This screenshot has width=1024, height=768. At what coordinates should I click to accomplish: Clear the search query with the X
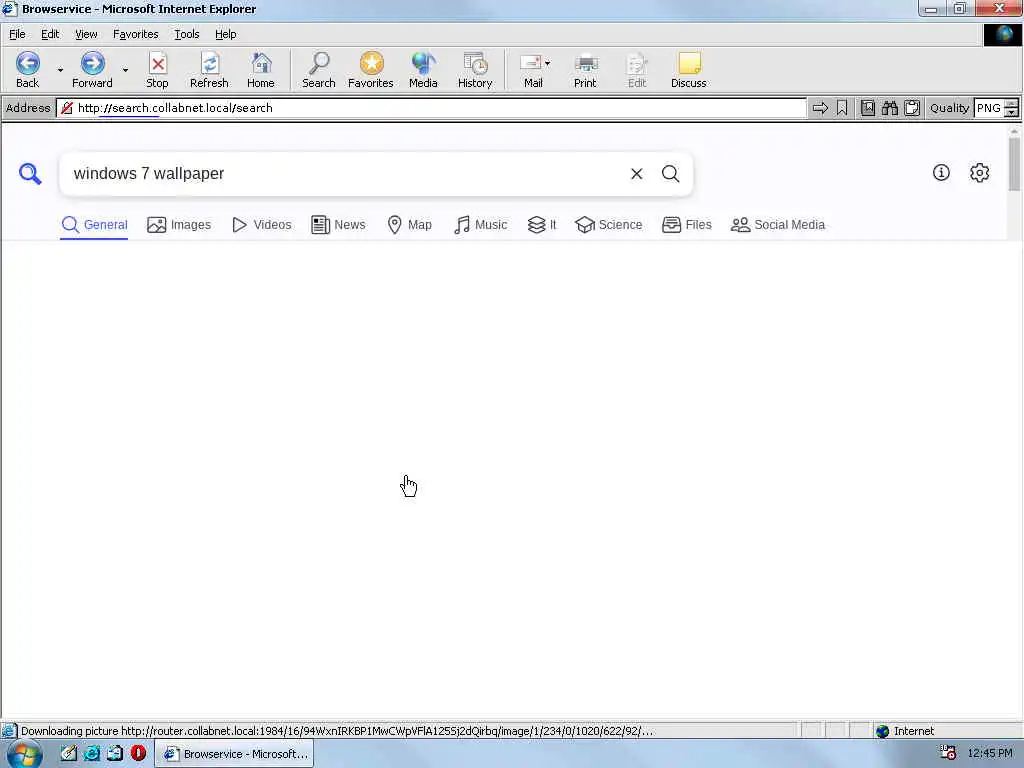click(x=637, y=174)
